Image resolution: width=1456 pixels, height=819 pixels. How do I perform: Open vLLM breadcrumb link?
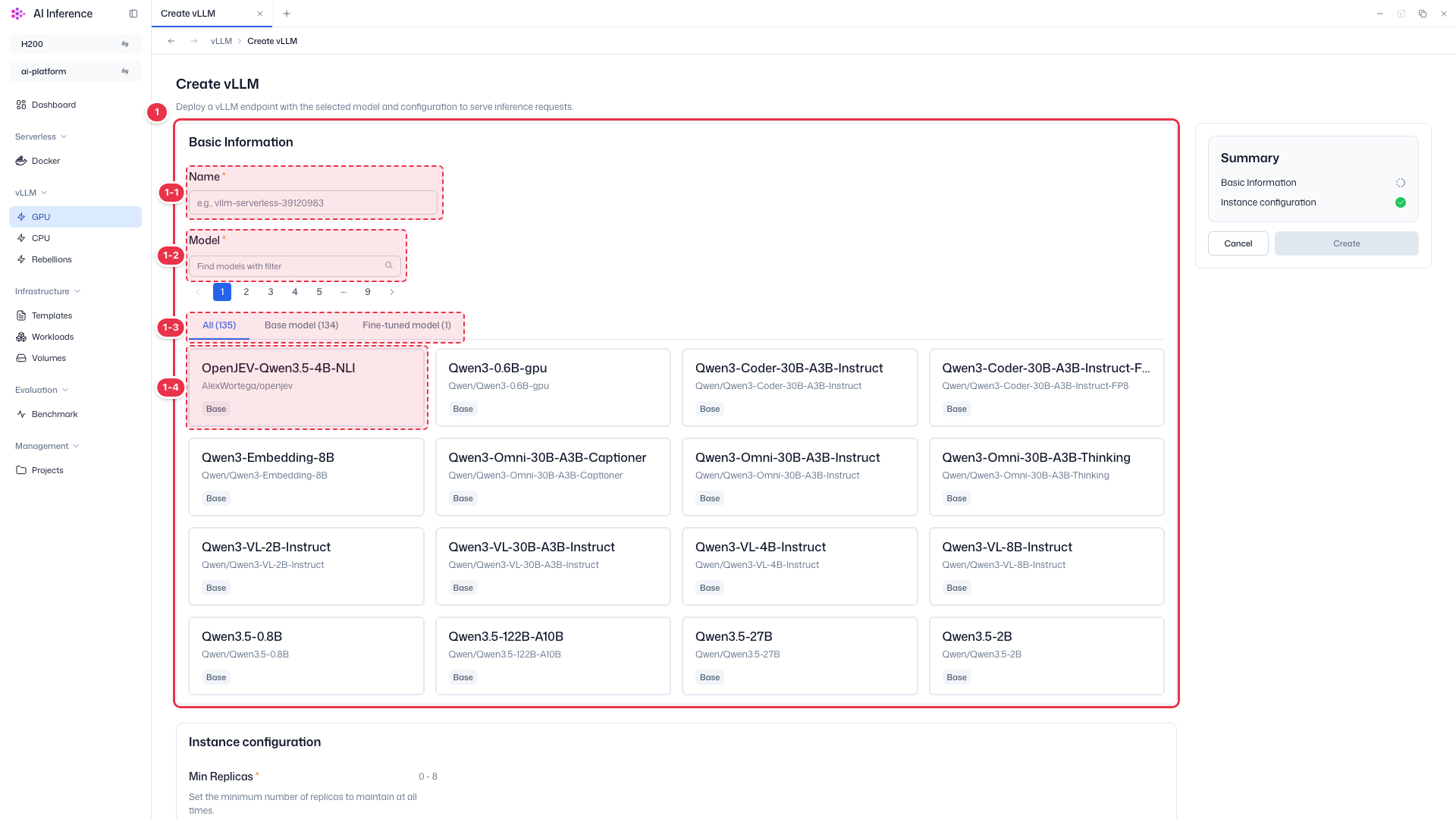221,41
